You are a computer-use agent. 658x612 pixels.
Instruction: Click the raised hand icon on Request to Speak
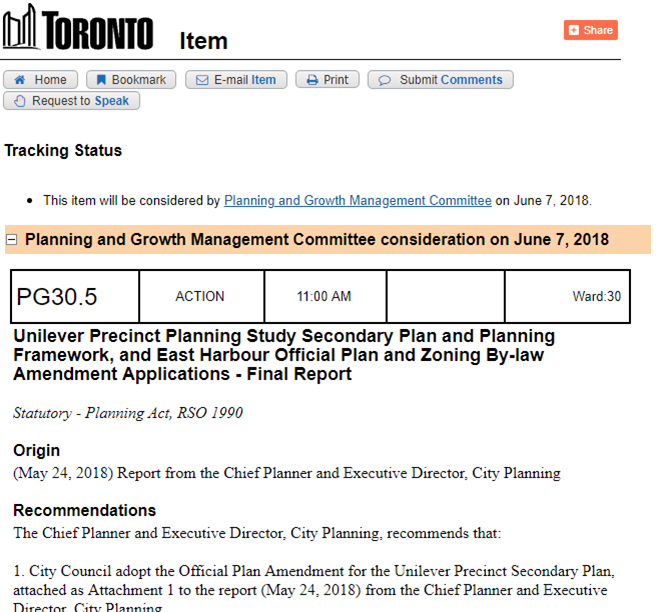[x=20, y=101]
